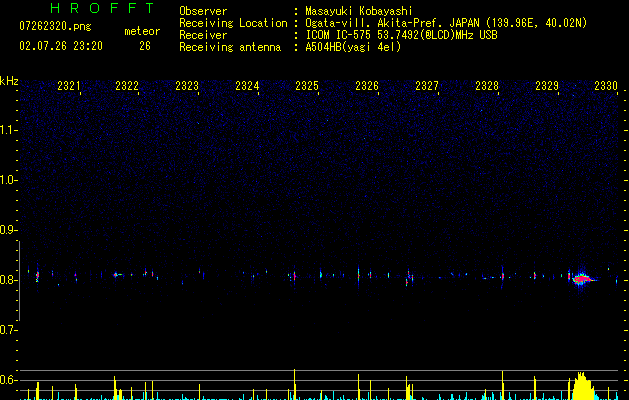
Task: Click the HROFFT title text
Action: pos(103,8)
